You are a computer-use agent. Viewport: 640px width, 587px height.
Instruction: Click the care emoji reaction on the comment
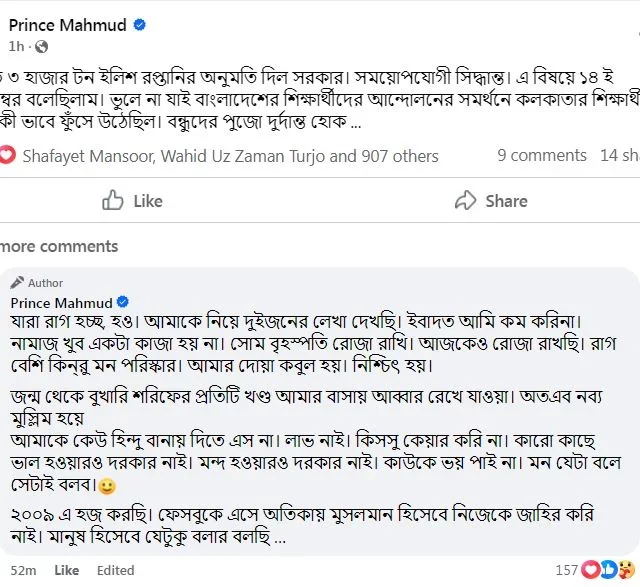626,569
